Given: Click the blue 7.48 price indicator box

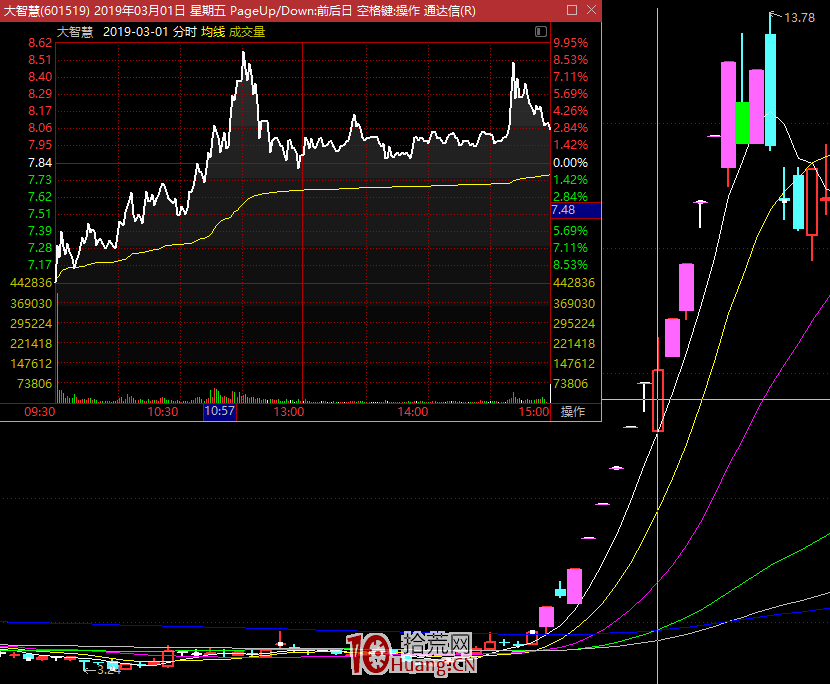Looking at the screenshot, I should [576, 210].
